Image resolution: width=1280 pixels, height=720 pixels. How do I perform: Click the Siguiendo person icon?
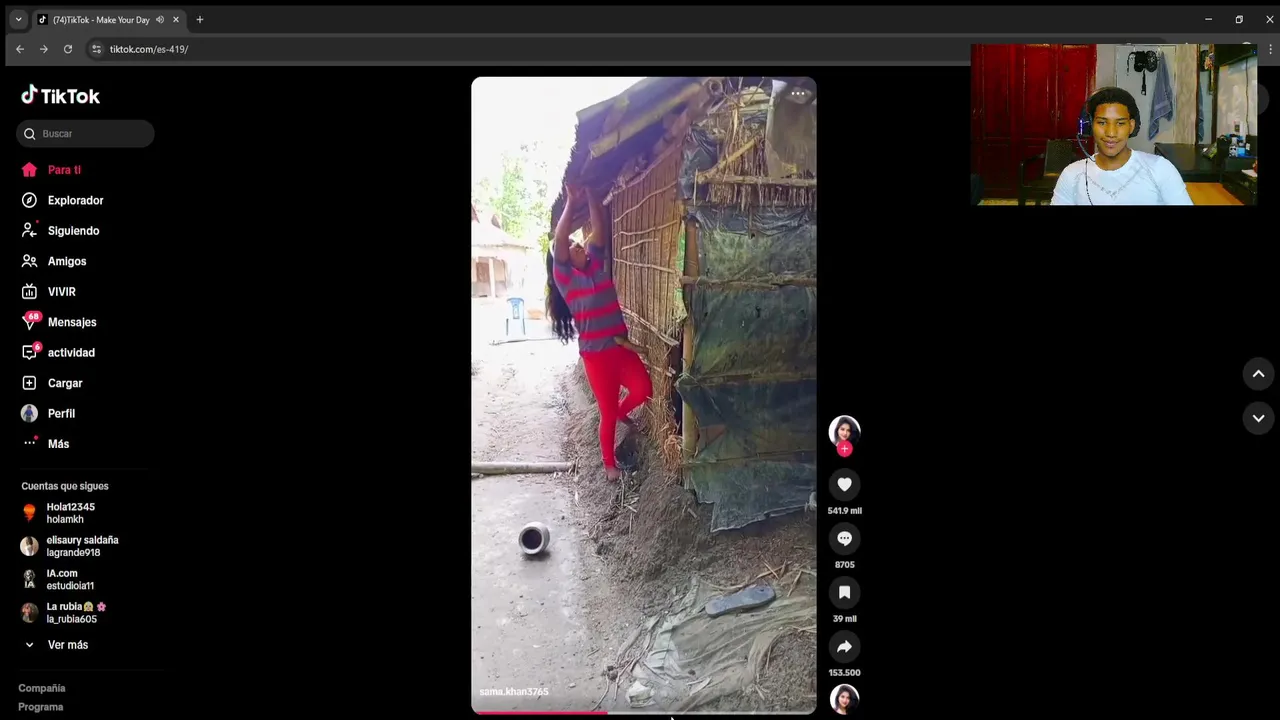point(29,230)
